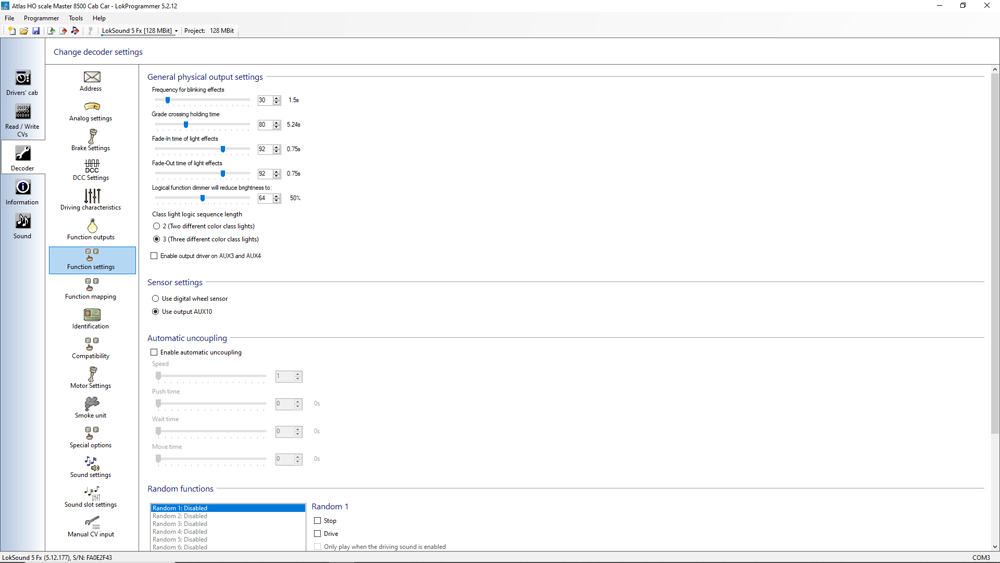Click the grade crossing value field showing 80

pyautogui.click(x=265, y=125)
